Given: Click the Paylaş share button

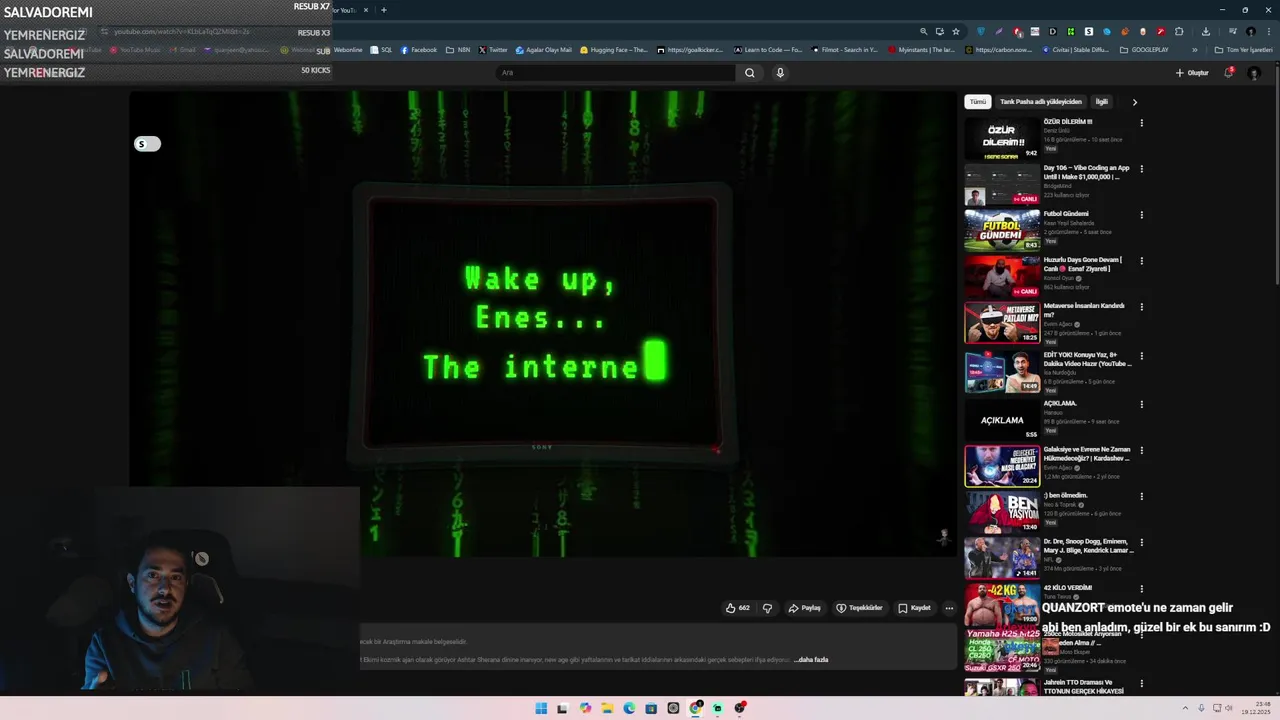Looking at the screenshot, I should pyautogui.click(x=804, y=608).
